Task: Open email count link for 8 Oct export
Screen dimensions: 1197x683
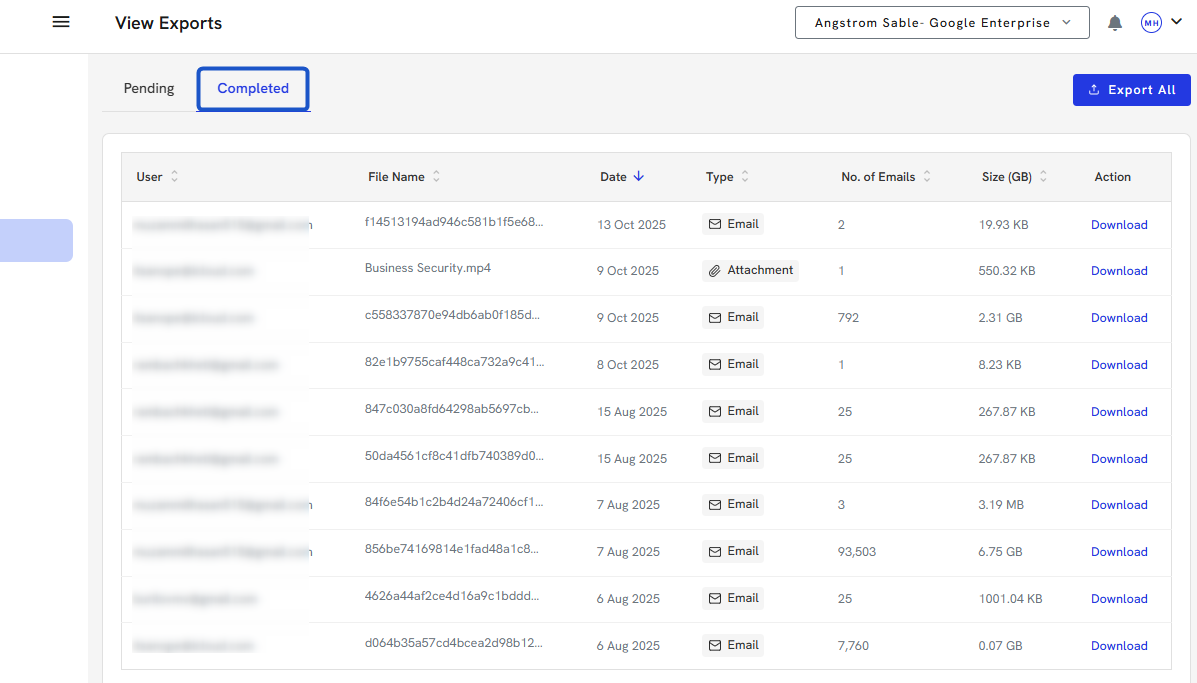Action: tap(841, 365)
